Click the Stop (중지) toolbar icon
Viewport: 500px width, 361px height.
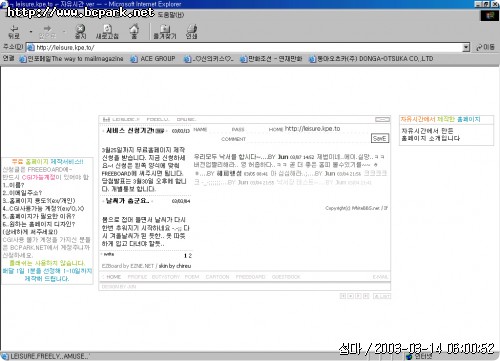click(x=80, y=32)
